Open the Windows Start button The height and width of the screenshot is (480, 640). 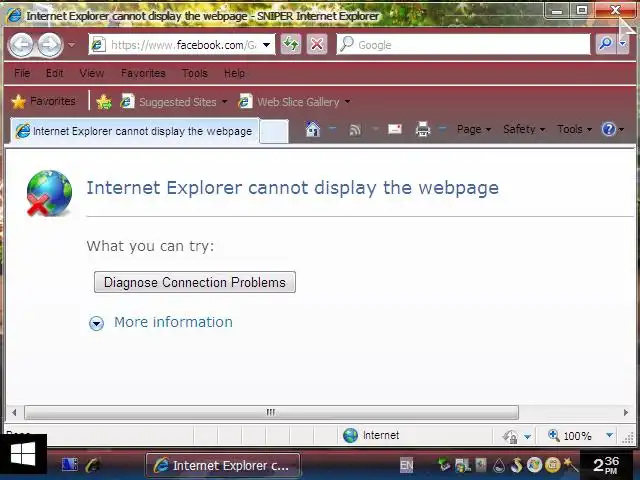pos(23,455)
